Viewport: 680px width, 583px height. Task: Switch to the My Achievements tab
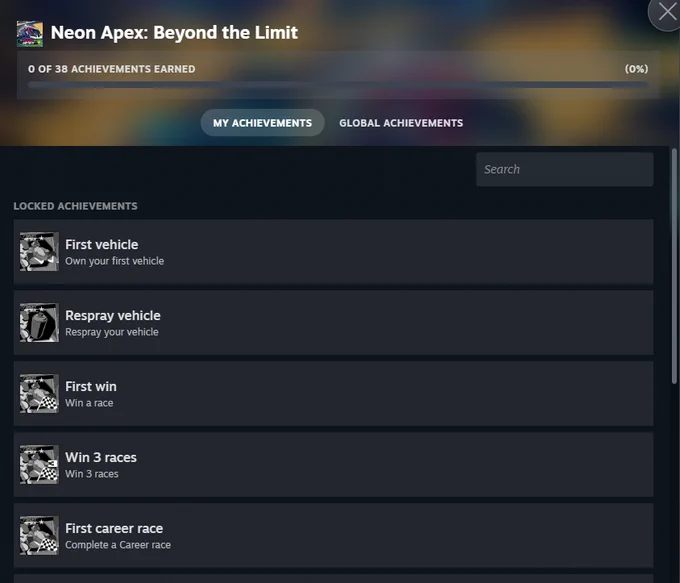(262, 123)
